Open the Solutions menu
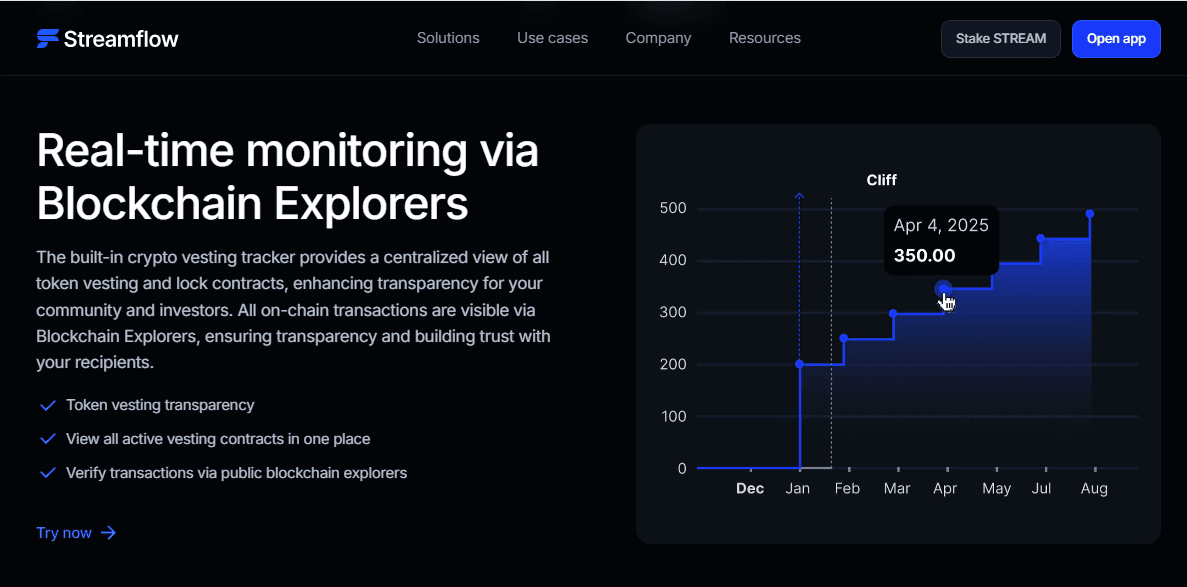Screen dimensions: 1187x587 (448, 38)
